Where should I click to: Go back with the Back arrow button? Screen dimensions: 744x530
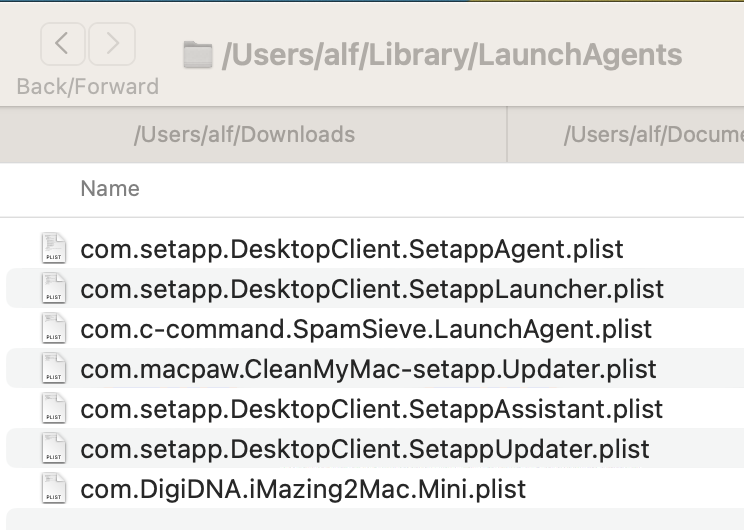click(63, 44)
